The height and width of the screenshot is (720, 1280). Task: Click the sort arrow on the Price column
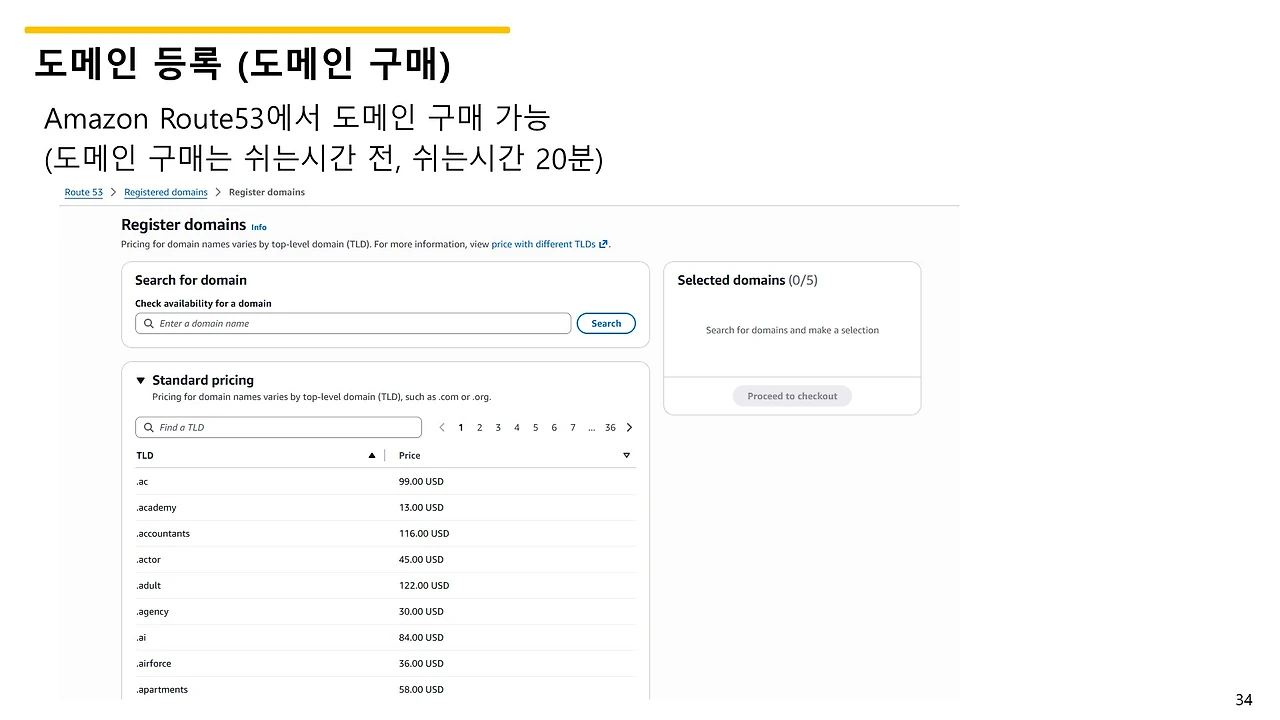[626, 454]
